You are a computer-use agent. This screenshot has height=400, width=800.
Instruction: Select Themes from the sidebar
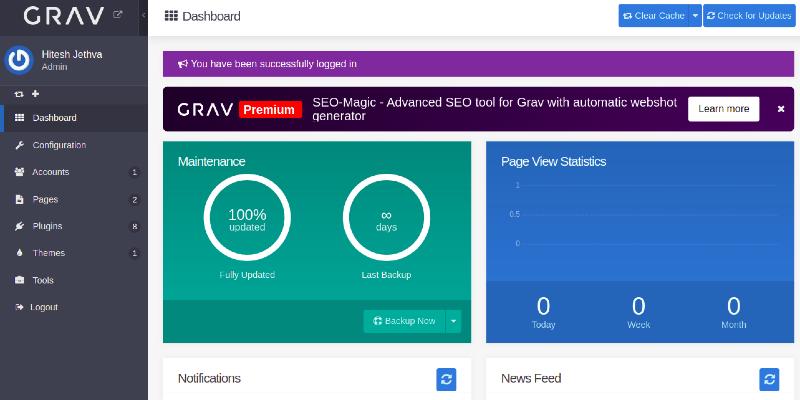(x=48, y=253)
